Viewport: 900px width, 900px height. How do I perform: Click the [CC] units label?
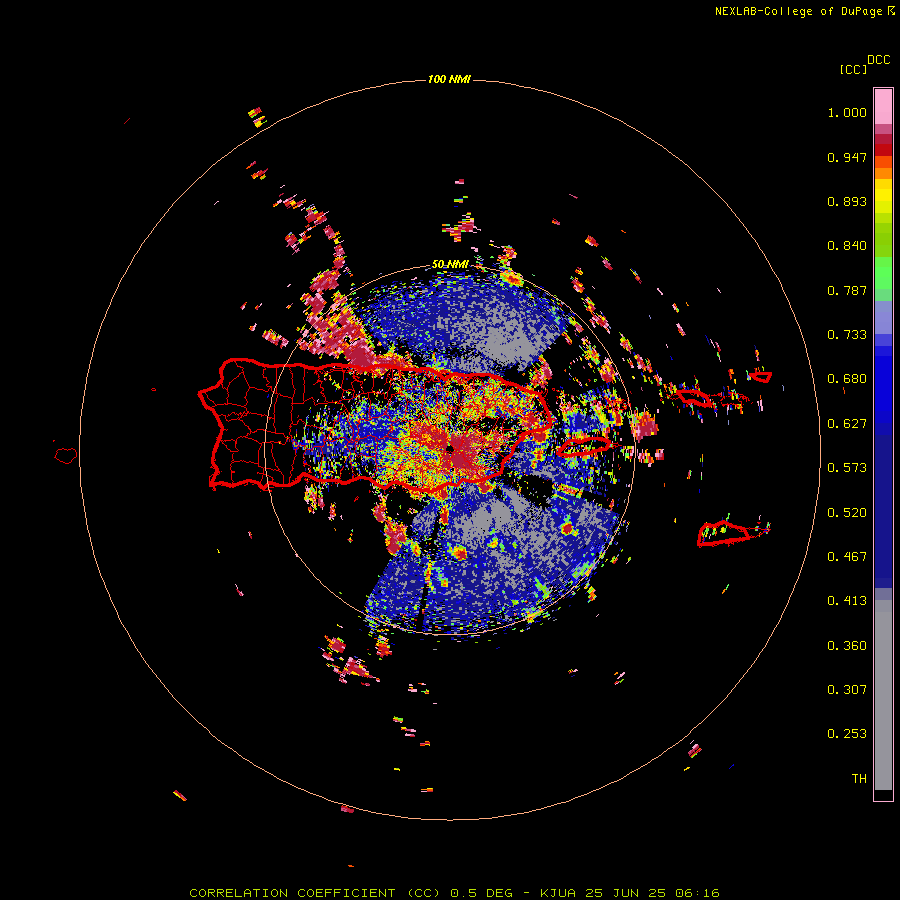pos(854,69)
